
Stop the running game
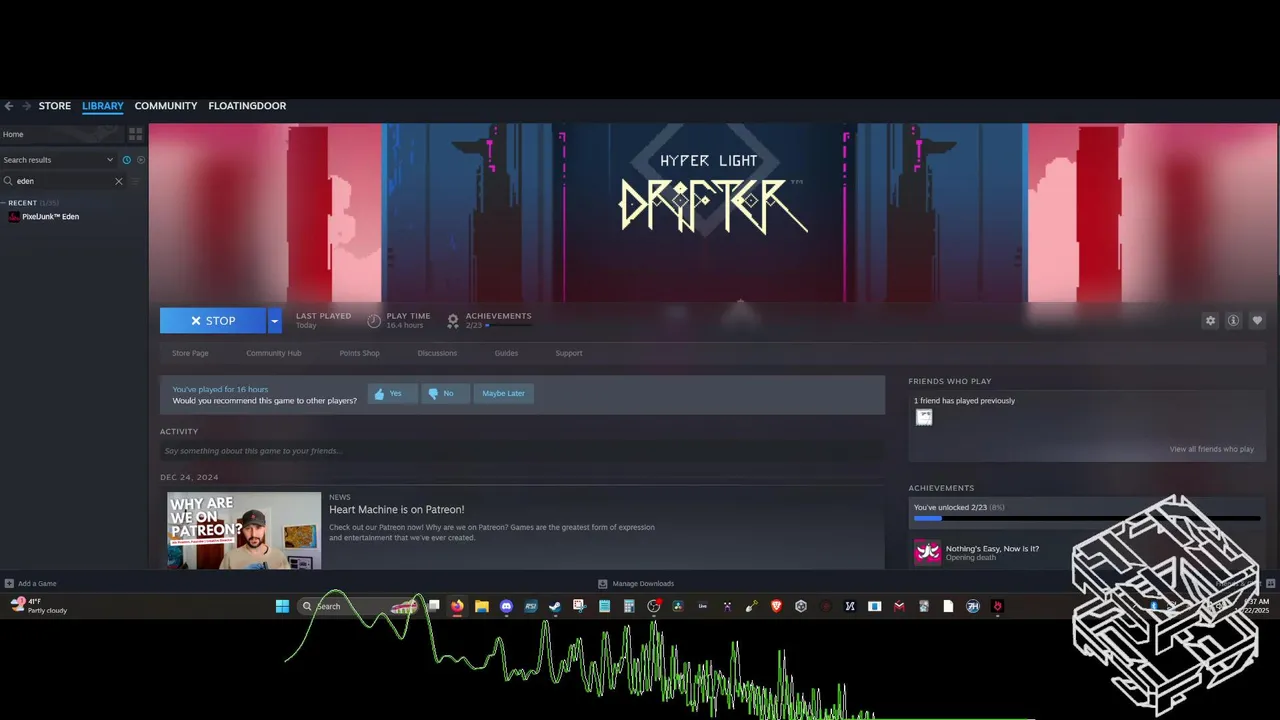click(x=213, y=321)
